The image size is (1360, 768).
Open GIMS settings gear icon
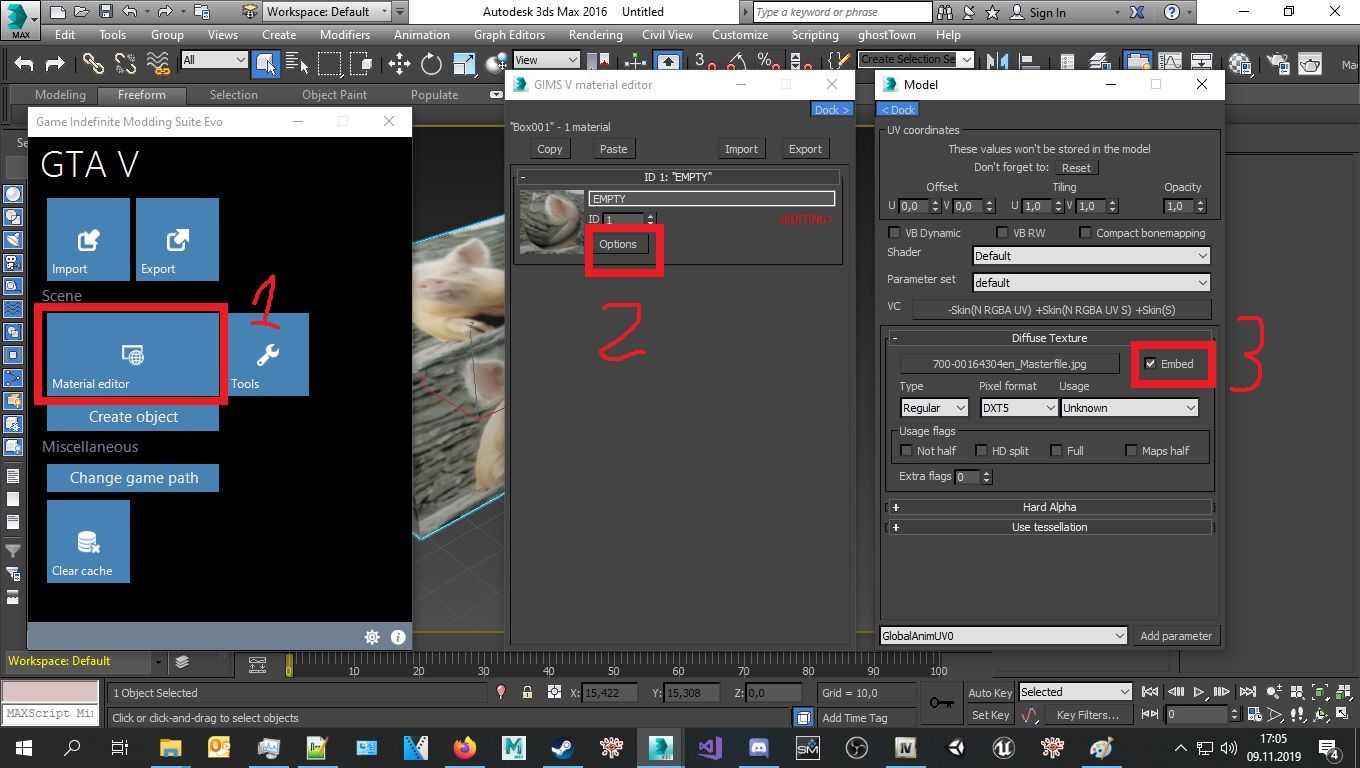coord(372,637)
